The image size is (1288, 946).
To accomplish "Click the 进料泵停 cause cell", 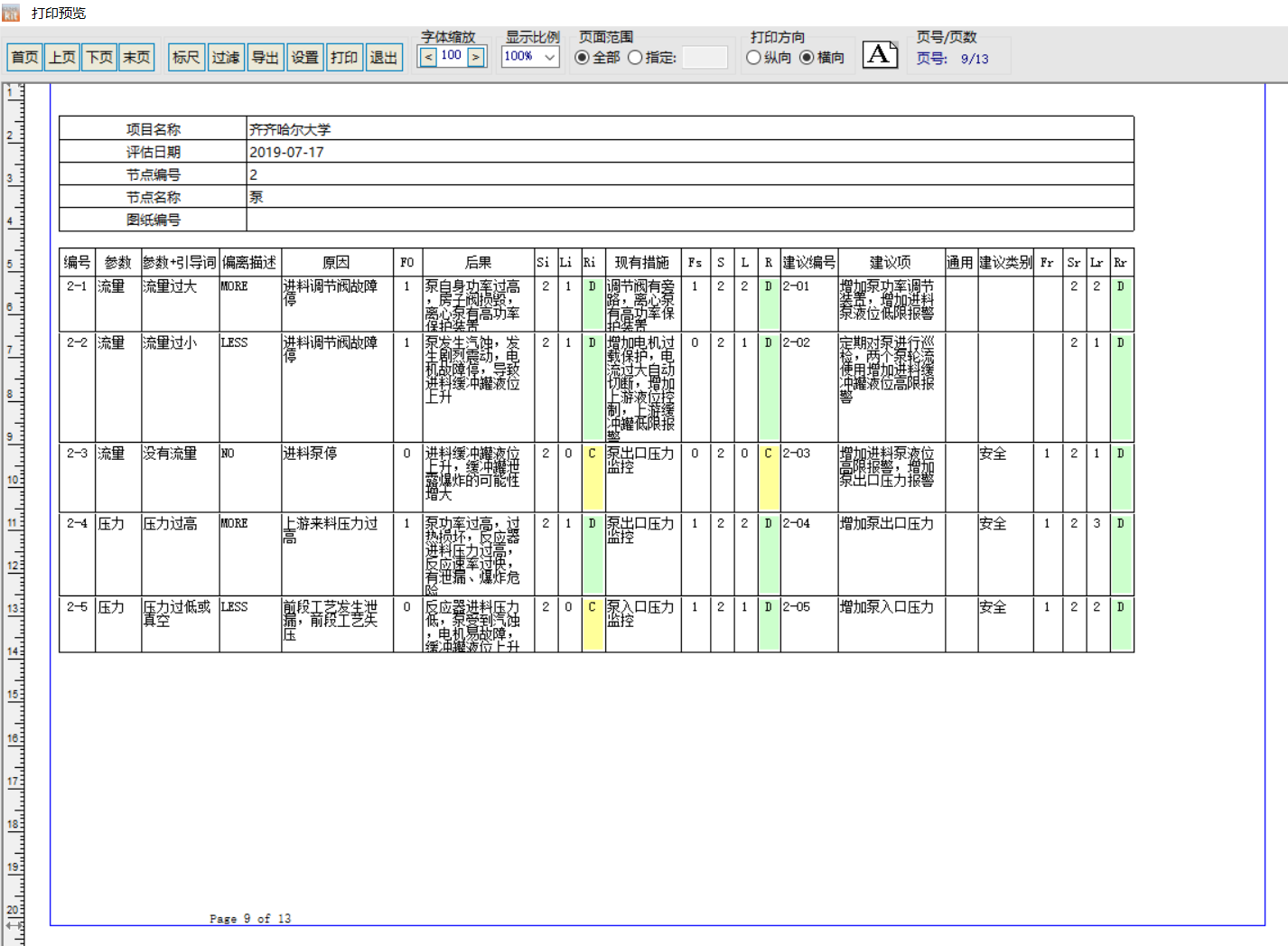I will coord(337,477).
